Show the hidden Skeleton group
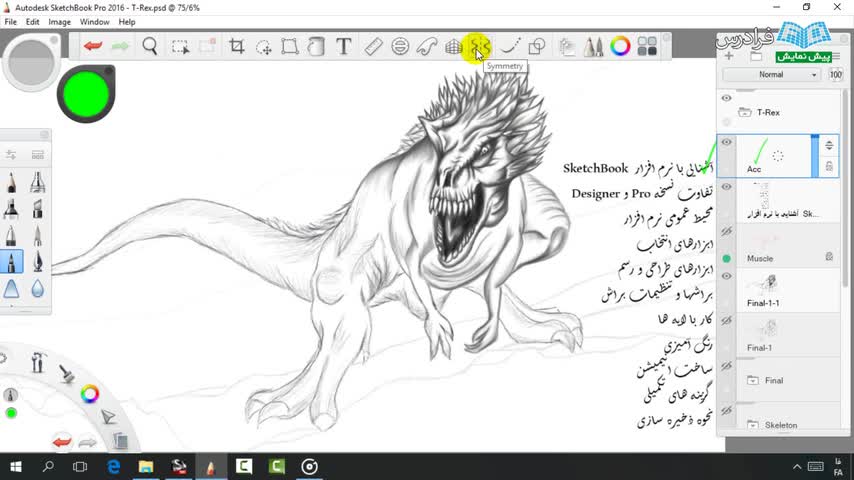Viewport: 854px width, 480px height. (x=727, y=411)
